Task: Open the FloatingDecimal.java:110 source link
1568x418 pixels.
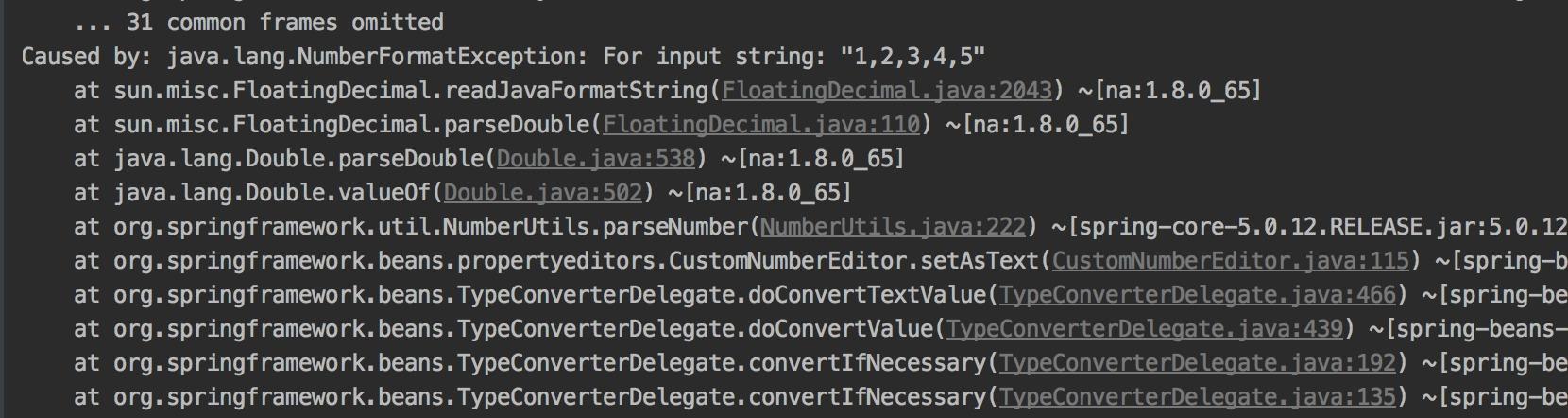Action: [760, 125]
